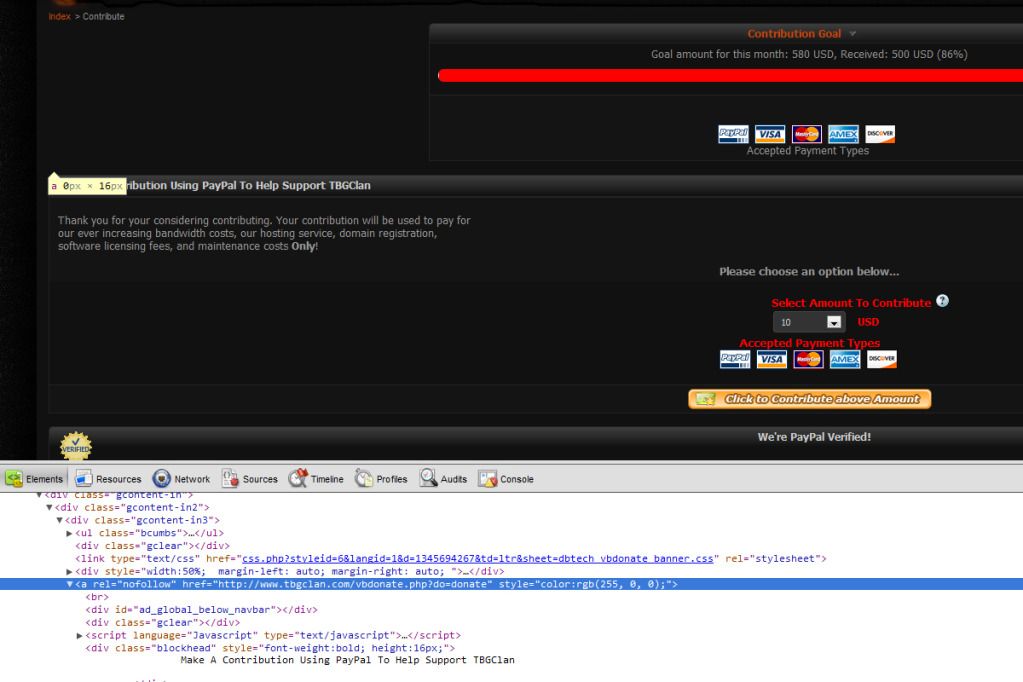The image size is (1023, 682).
Task: Click the Select Amount To Contribute label
Action: click(x=851, y=303)
